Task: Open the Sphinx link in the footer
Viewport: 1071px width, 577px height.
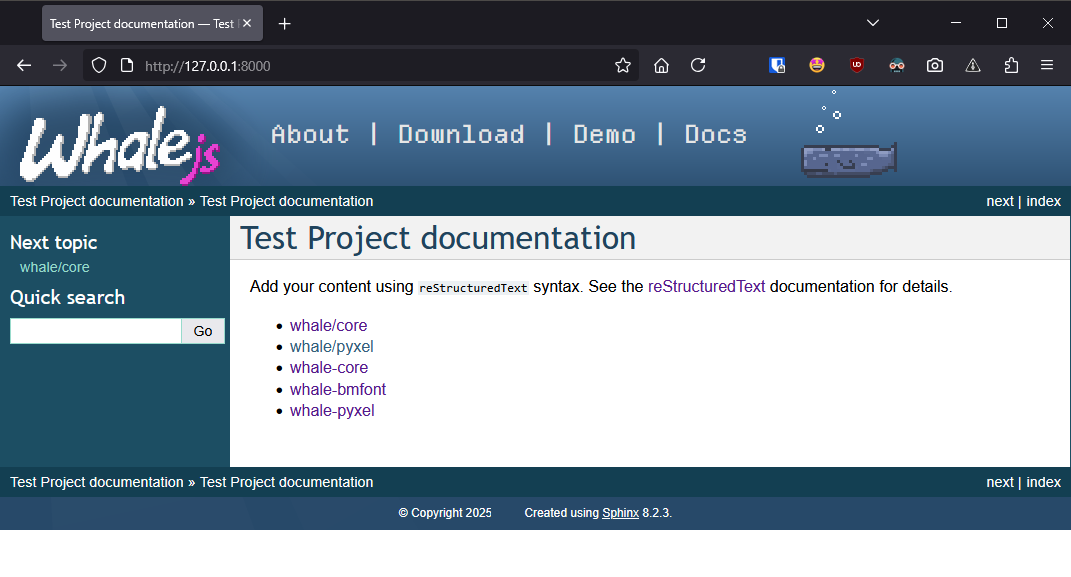Action: pos(620,513)
